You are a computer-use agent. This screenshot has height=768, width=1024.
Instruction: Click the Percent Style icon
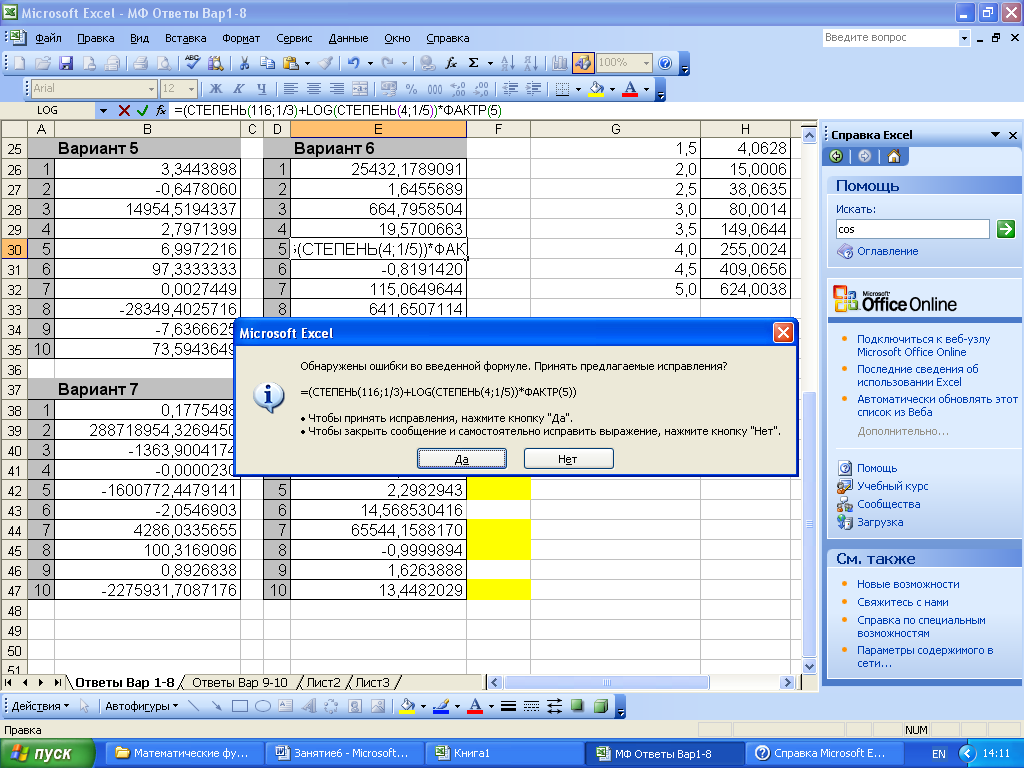pos(411,89)
